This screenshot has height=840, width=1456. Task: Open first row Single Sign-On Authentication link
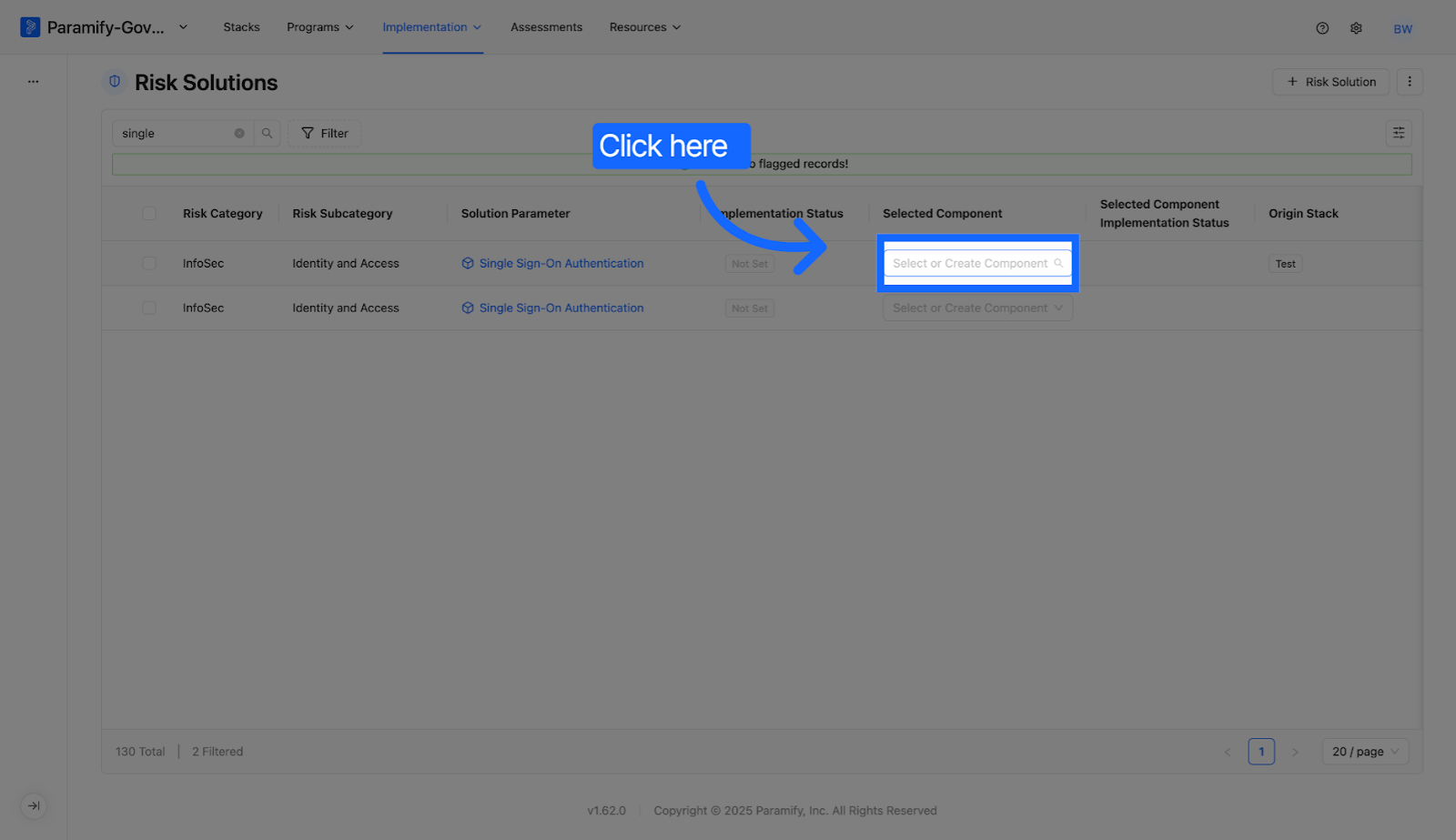coord(561,263)
